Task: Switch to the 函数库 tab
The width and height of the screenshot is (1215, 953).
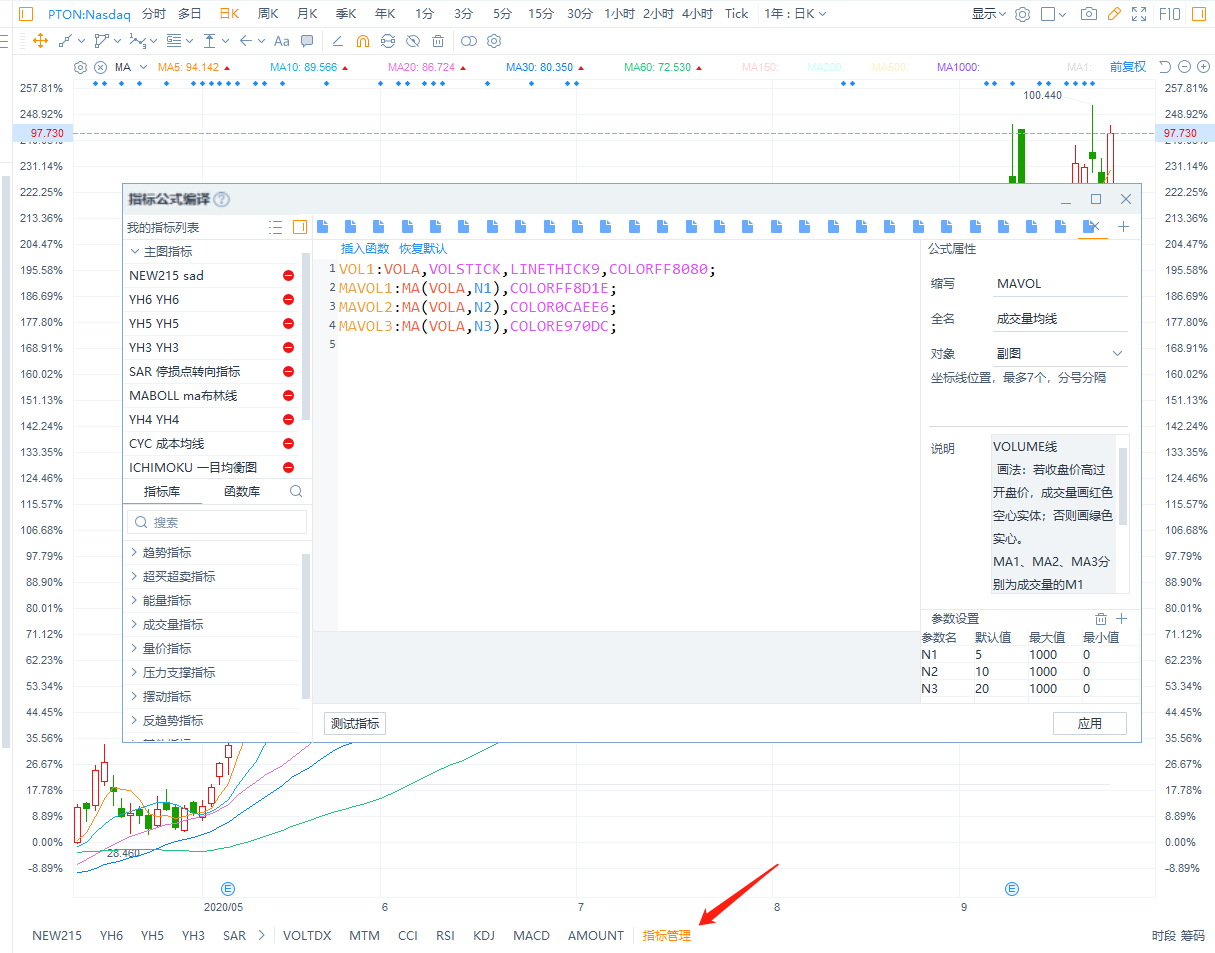Action: pyautogui.click(x=242, y=492)
